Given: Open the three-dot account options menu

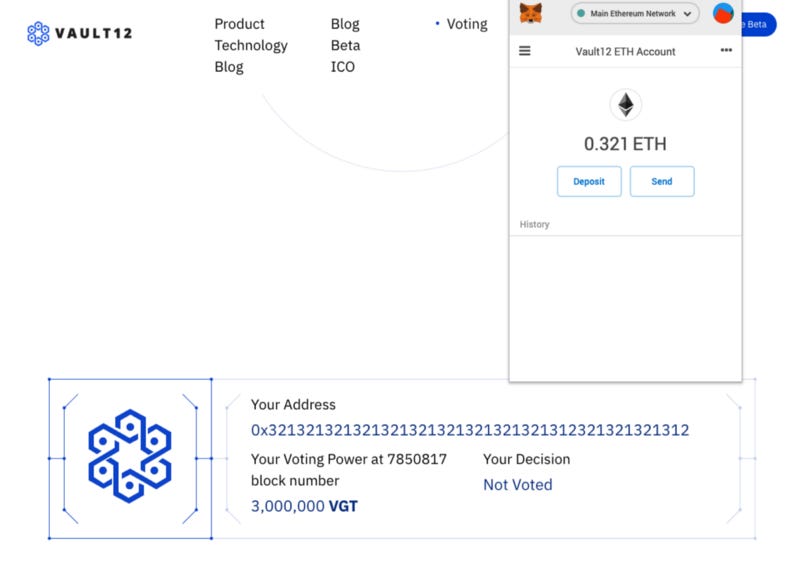Looking at the screenshot, I should pos(726,50).
